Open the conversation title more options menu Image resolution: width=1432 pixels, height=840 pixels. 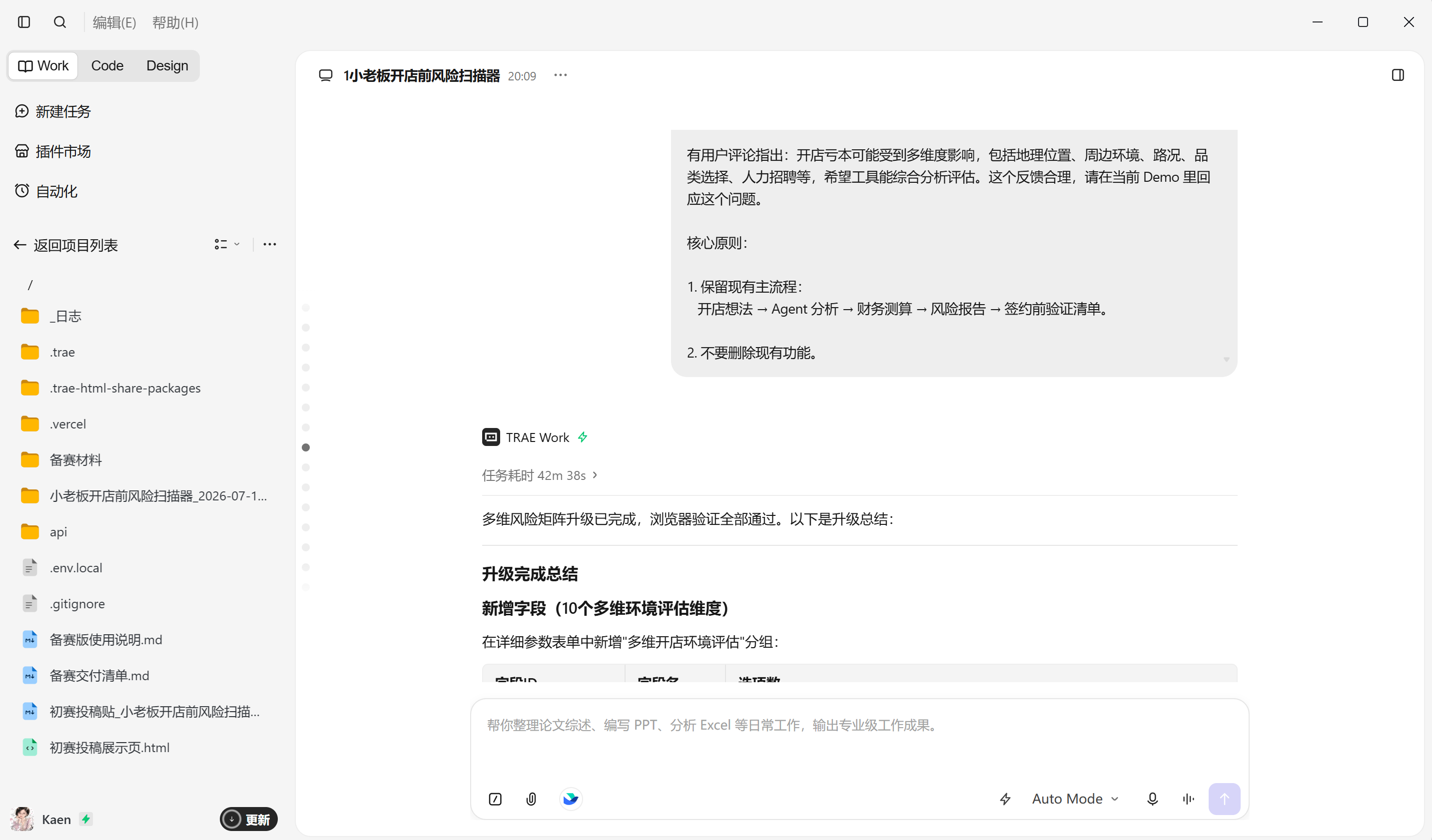point(560,75)
